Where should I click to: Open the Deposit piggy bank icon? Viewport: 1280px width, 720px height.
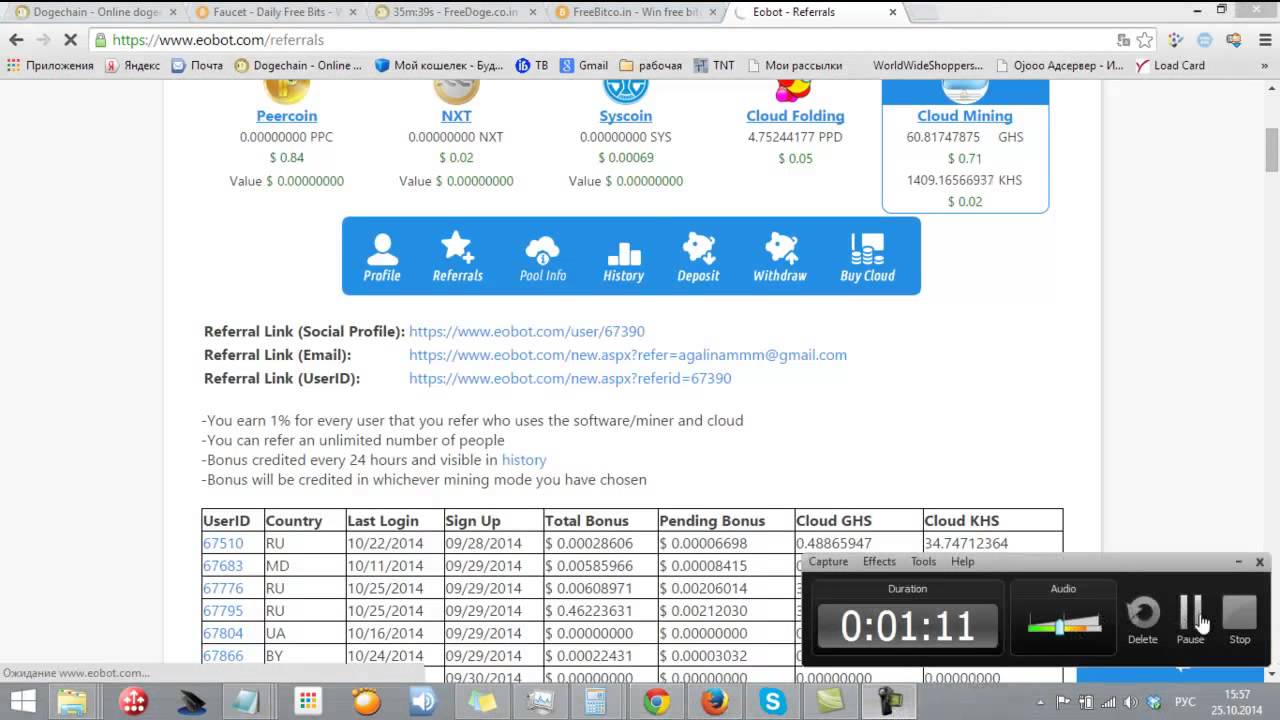click(x=698, y=257)
